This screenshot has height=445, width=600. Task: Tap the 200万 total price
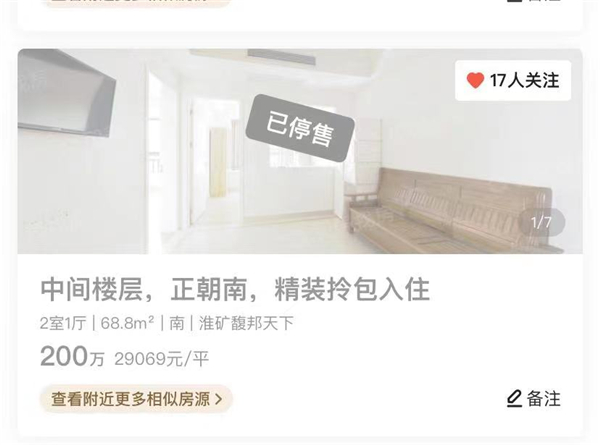point(72,357)
